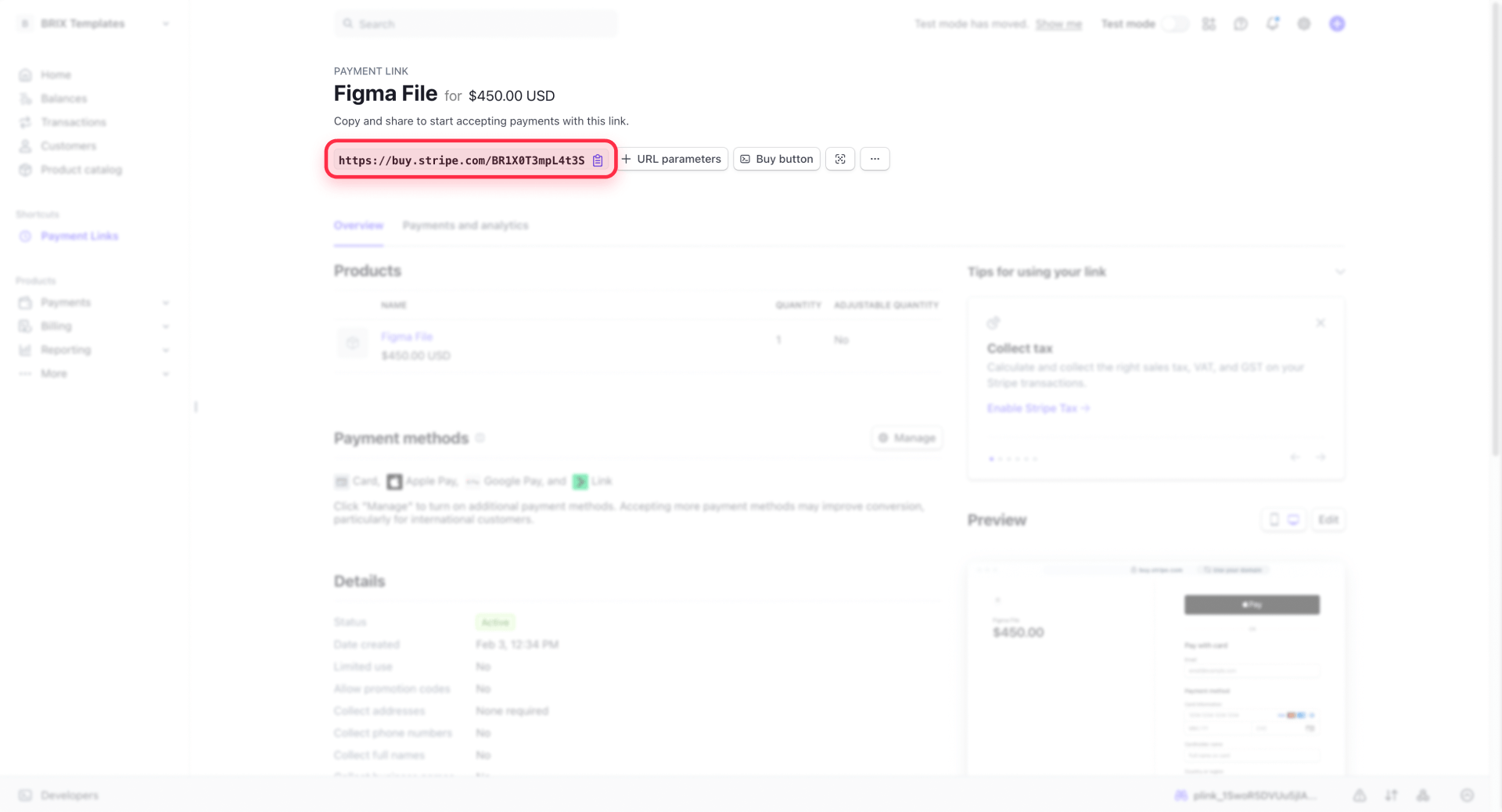This screenshot has height=812, width=1502.
Task: Add URL parameters to the link
Action: point(672,159)
